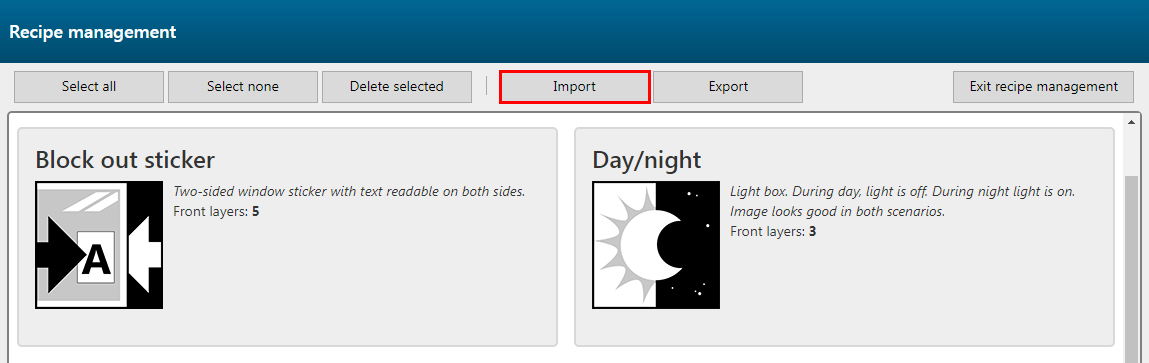Open the Import recipe dialog

(574, 87)
